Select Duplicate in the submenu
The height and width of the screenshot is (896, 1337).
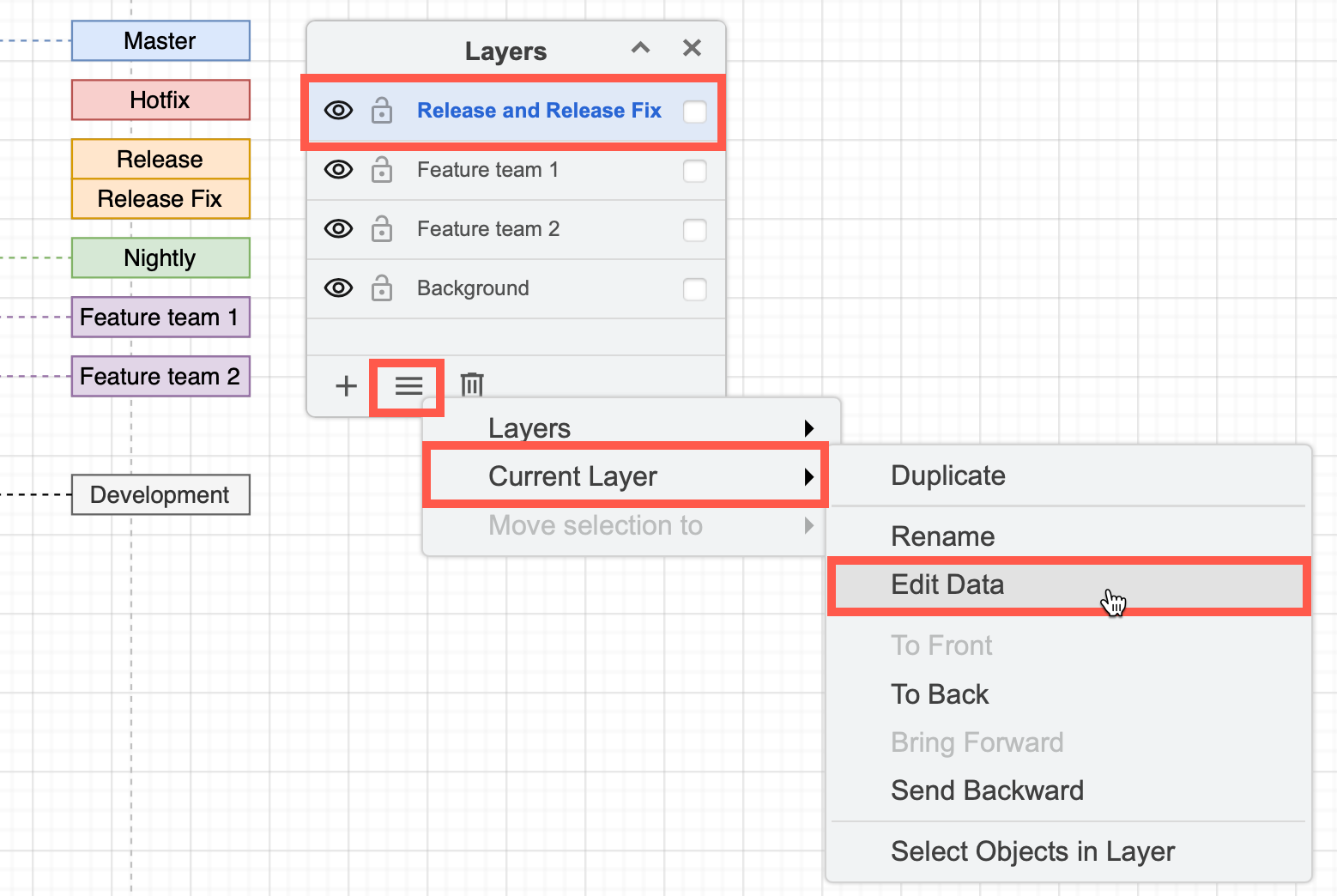pyautogui.click(x=947, y=475)
